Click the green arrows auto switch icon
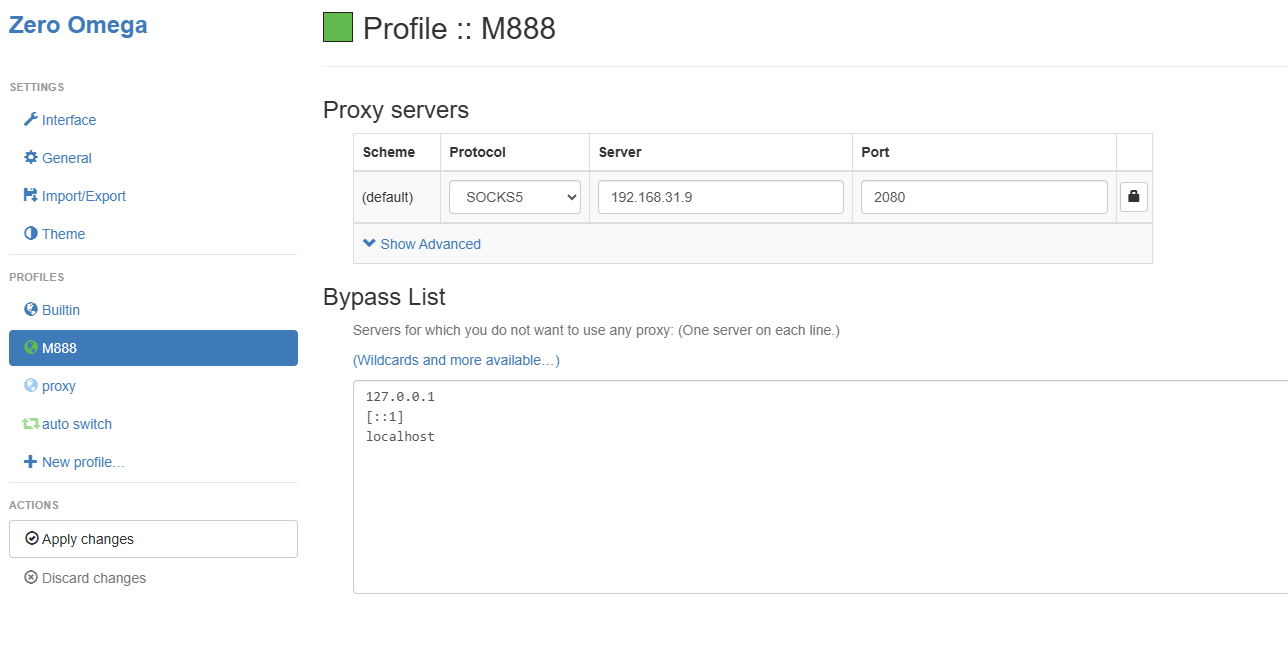 (x=30, y=424)
